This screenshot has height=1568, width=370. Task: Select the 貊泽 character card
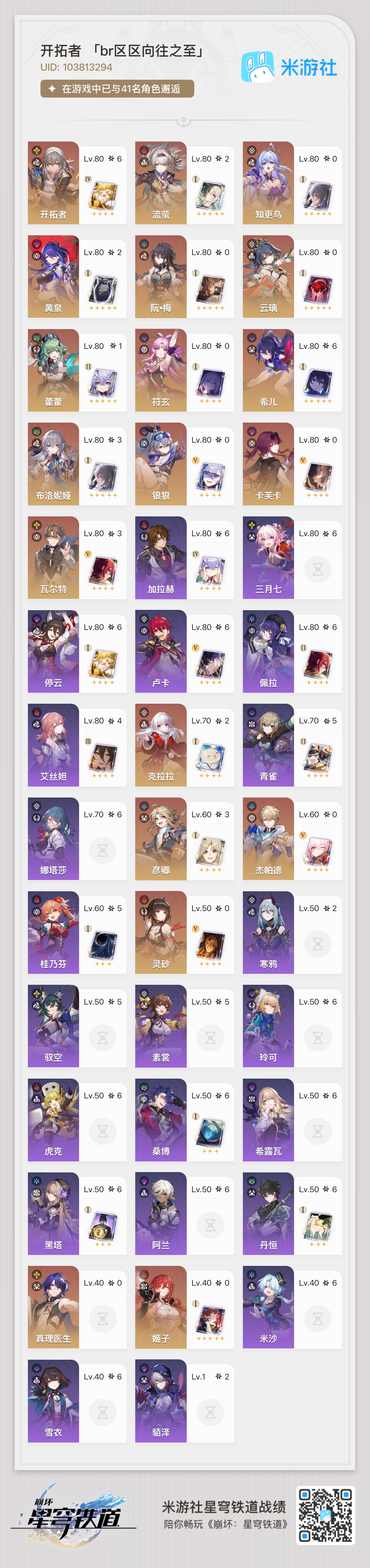click(185, 1401)
